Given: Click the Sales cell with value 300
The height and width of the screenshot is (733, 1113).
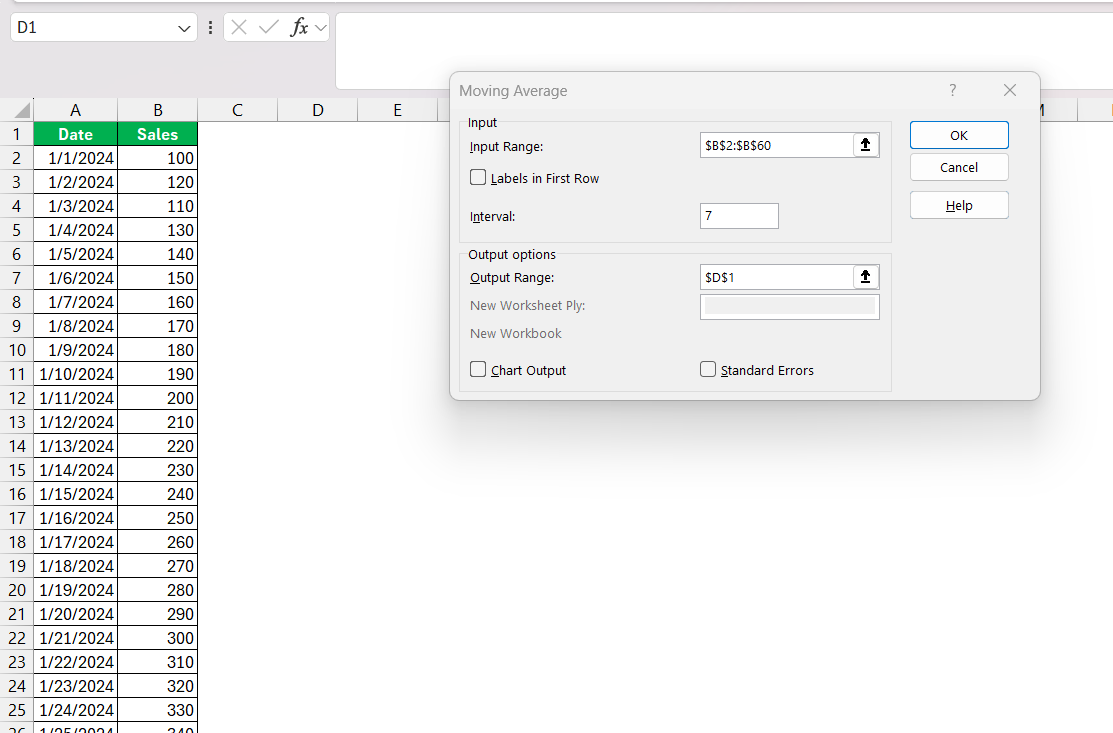Looking at the screenshot, I should click(x=158, y=638).
